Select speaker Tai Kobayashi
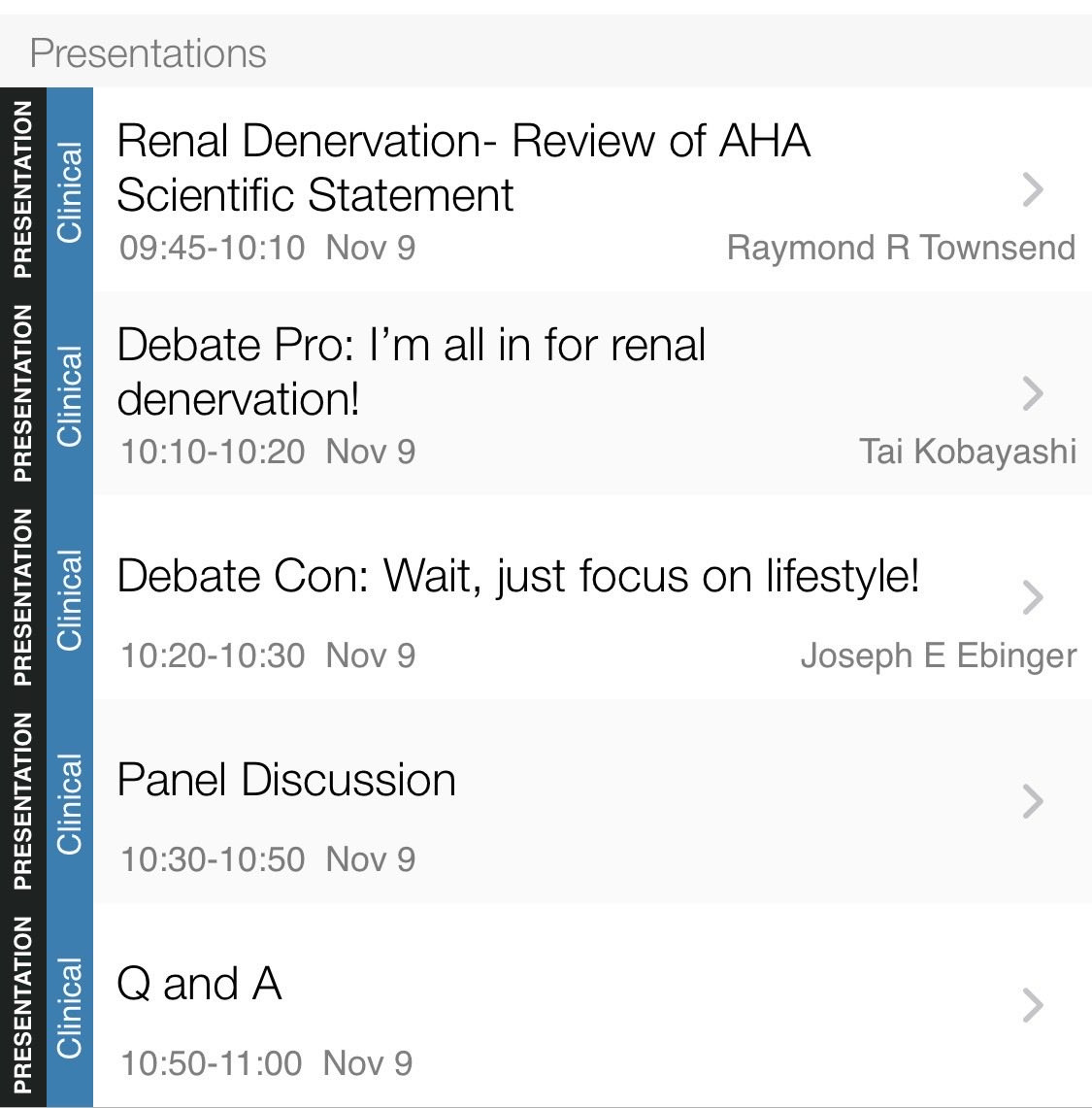This screenshot has height=1108, width=1092. [x=968, y=452]
